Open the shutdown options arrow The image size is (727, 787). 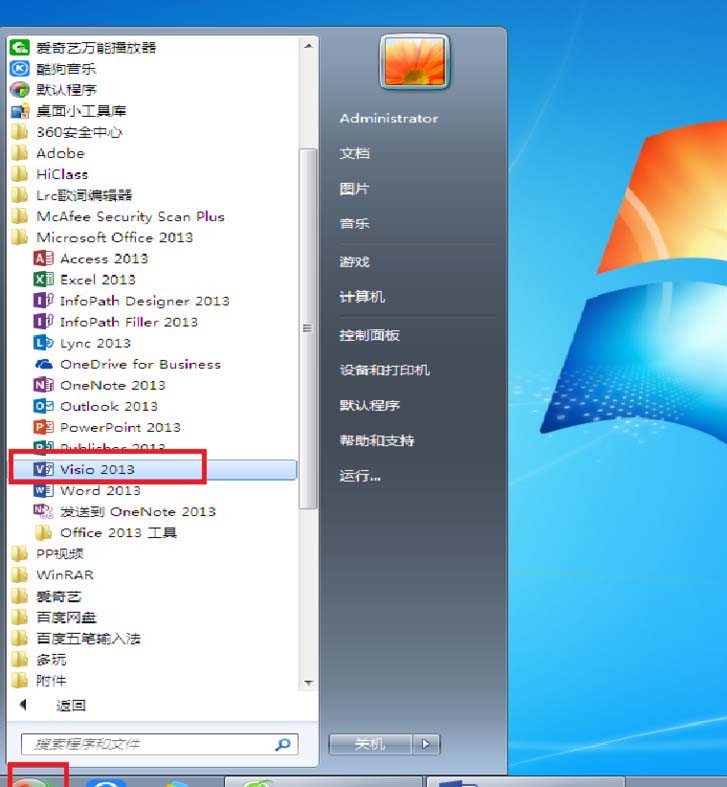pyautogui.click(x=426, y=744)
